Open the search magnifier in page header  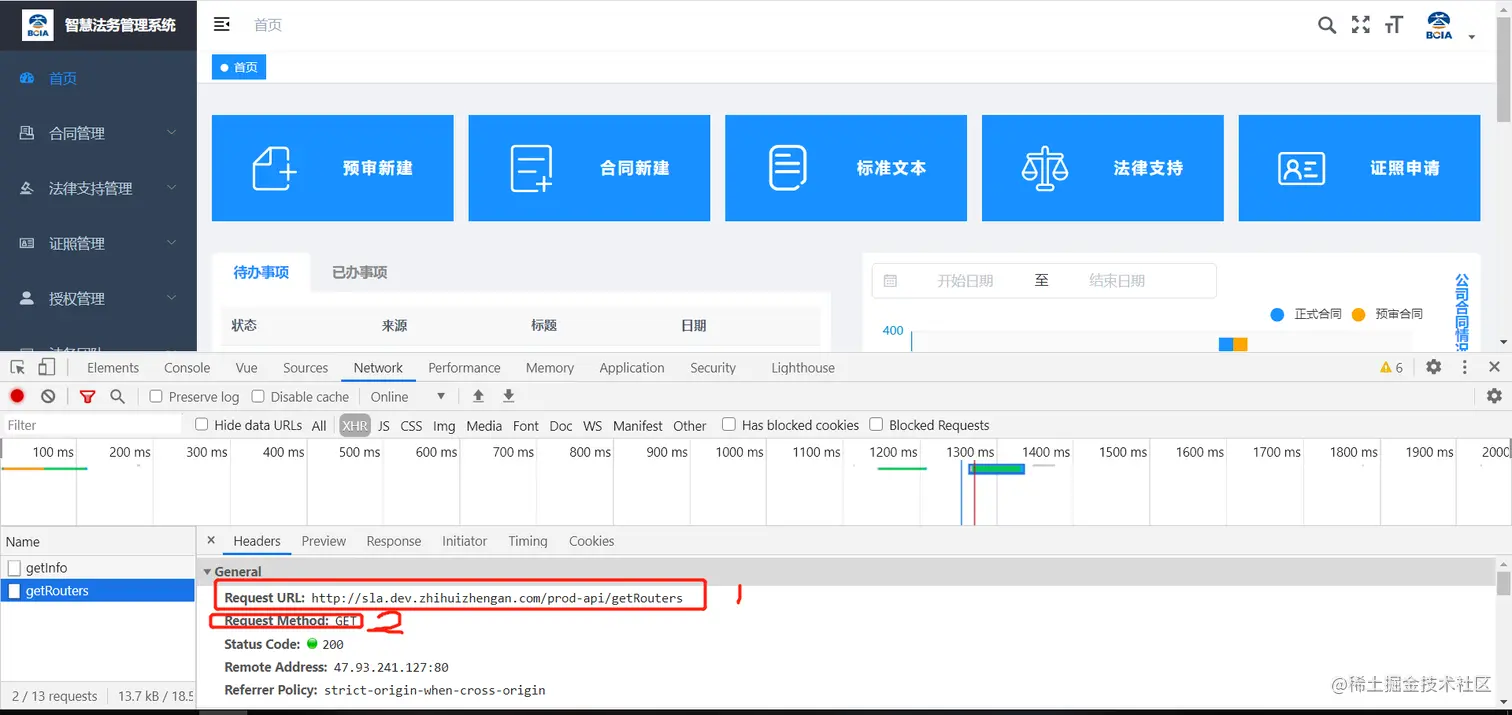(1327, 25)
